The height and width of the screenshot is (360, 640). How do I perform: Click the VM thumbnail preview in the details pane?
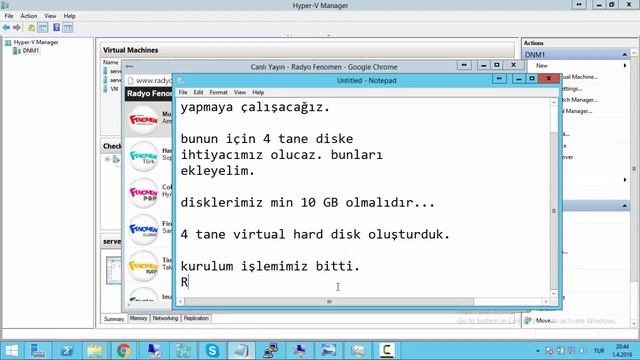[x=114, y=270]
